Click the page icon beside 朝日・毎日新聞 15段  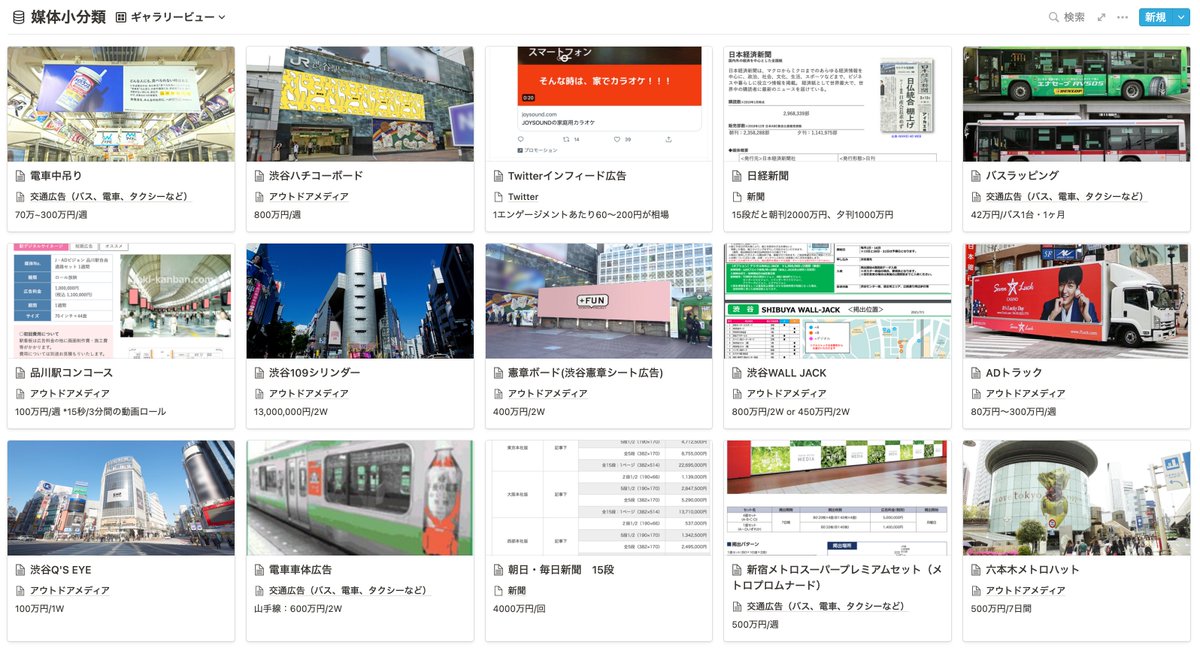pyautogui.click(x=499, y=570)
